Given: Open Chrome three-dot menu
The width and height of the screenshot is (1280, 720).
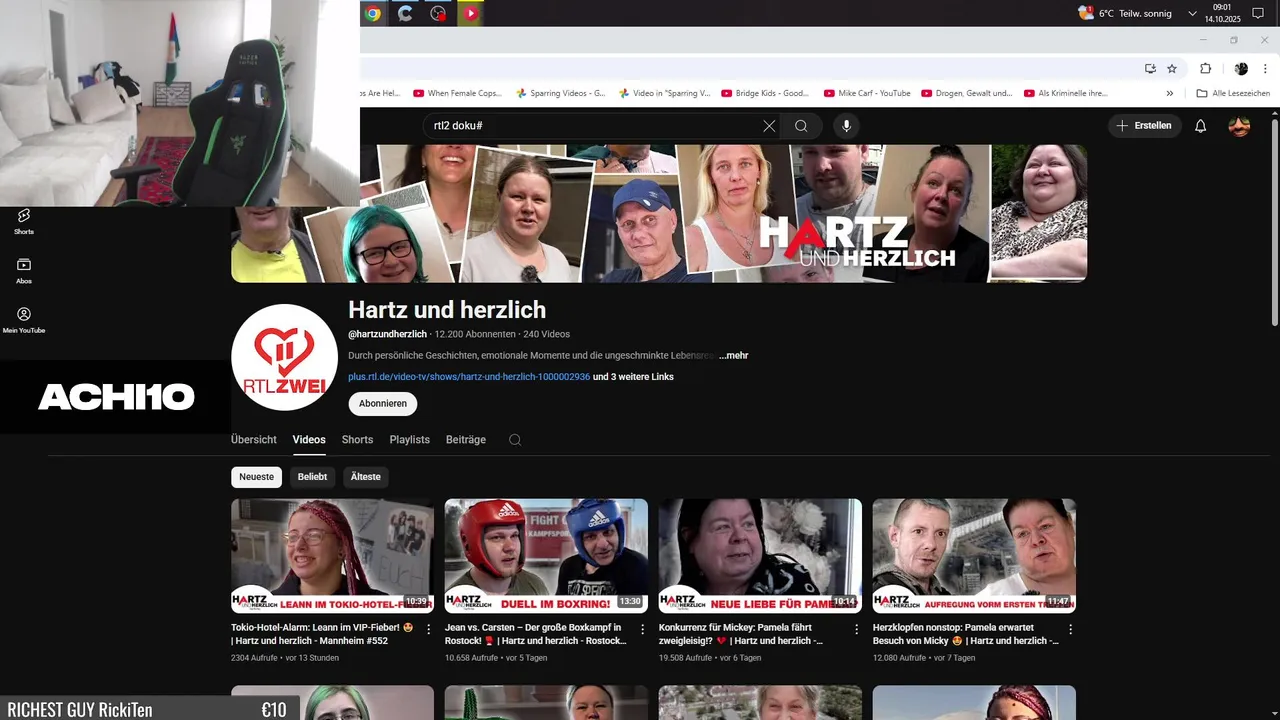Looking at the screenshot, I should click(1266, 68).
